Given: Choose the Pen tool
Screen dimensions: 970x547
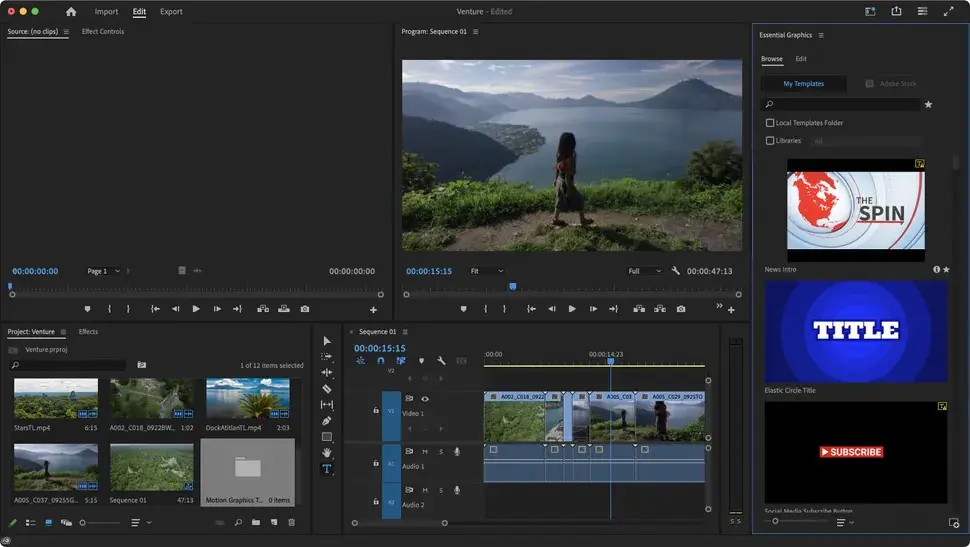Looking at the screenshot, I should [327, 420].
